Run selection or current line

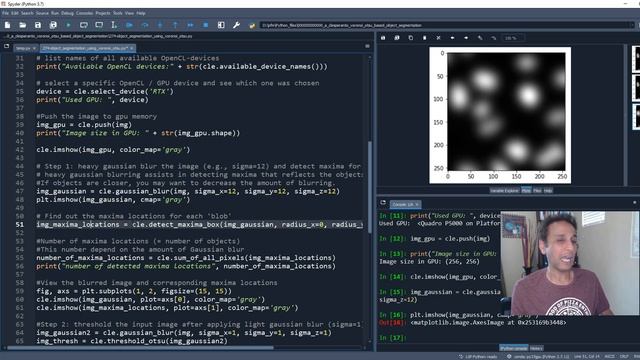point(114,25)
